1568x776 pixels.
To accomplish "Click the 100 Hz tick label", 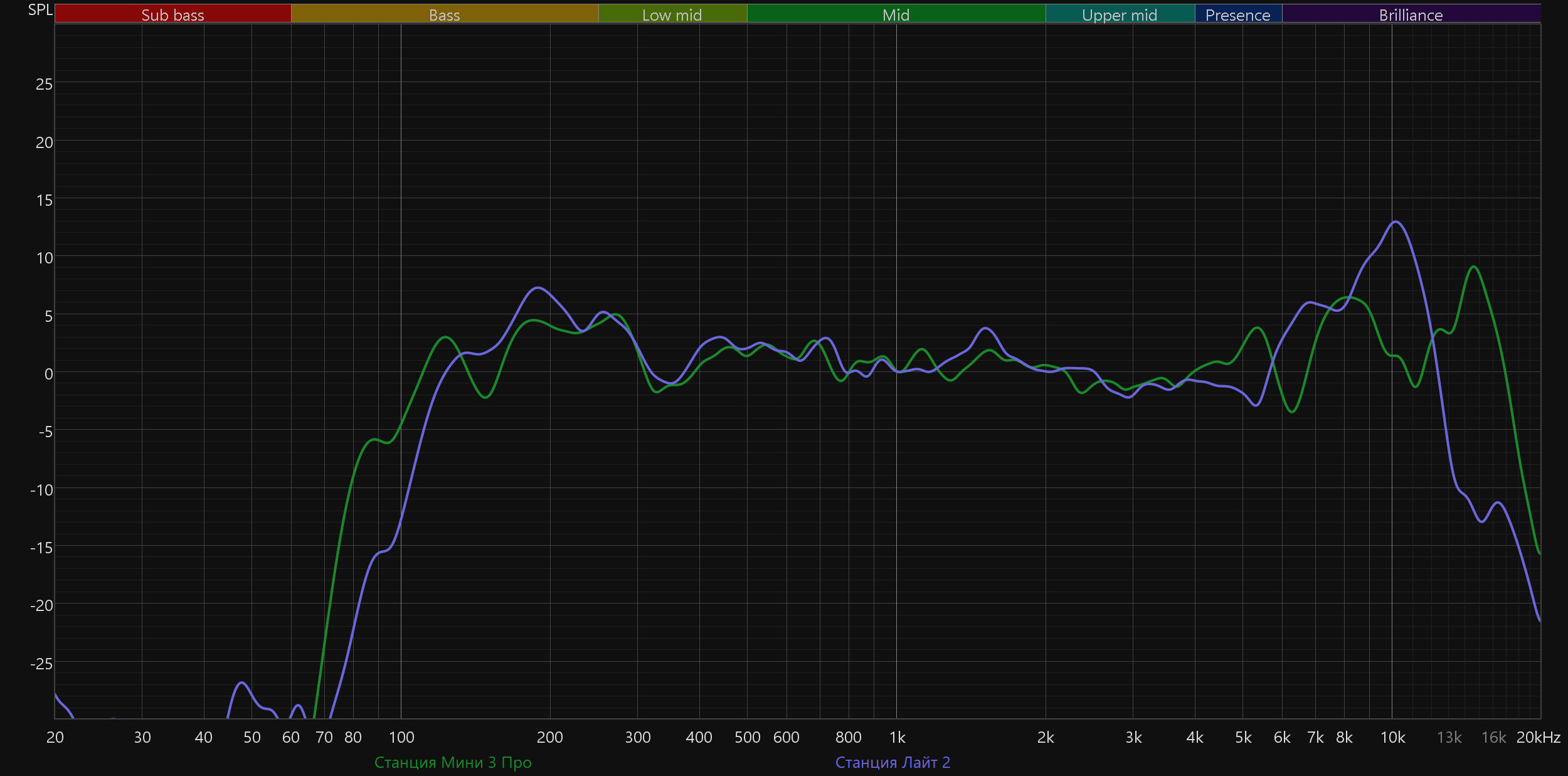I will pyautogui.click(x=401, y=737).
